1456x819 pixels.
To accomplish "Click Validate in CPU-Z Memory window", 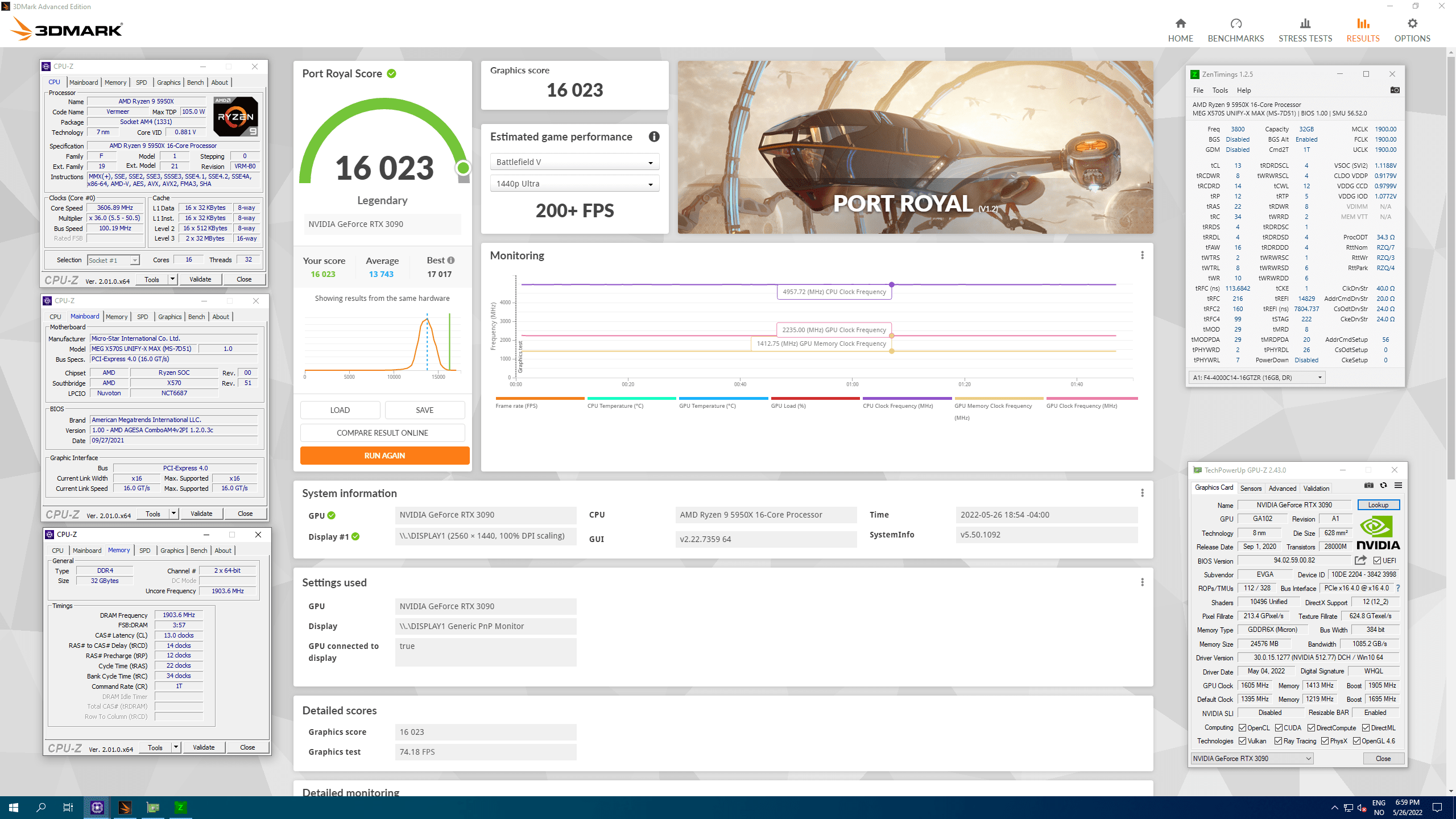I will [x=204, y=747].
